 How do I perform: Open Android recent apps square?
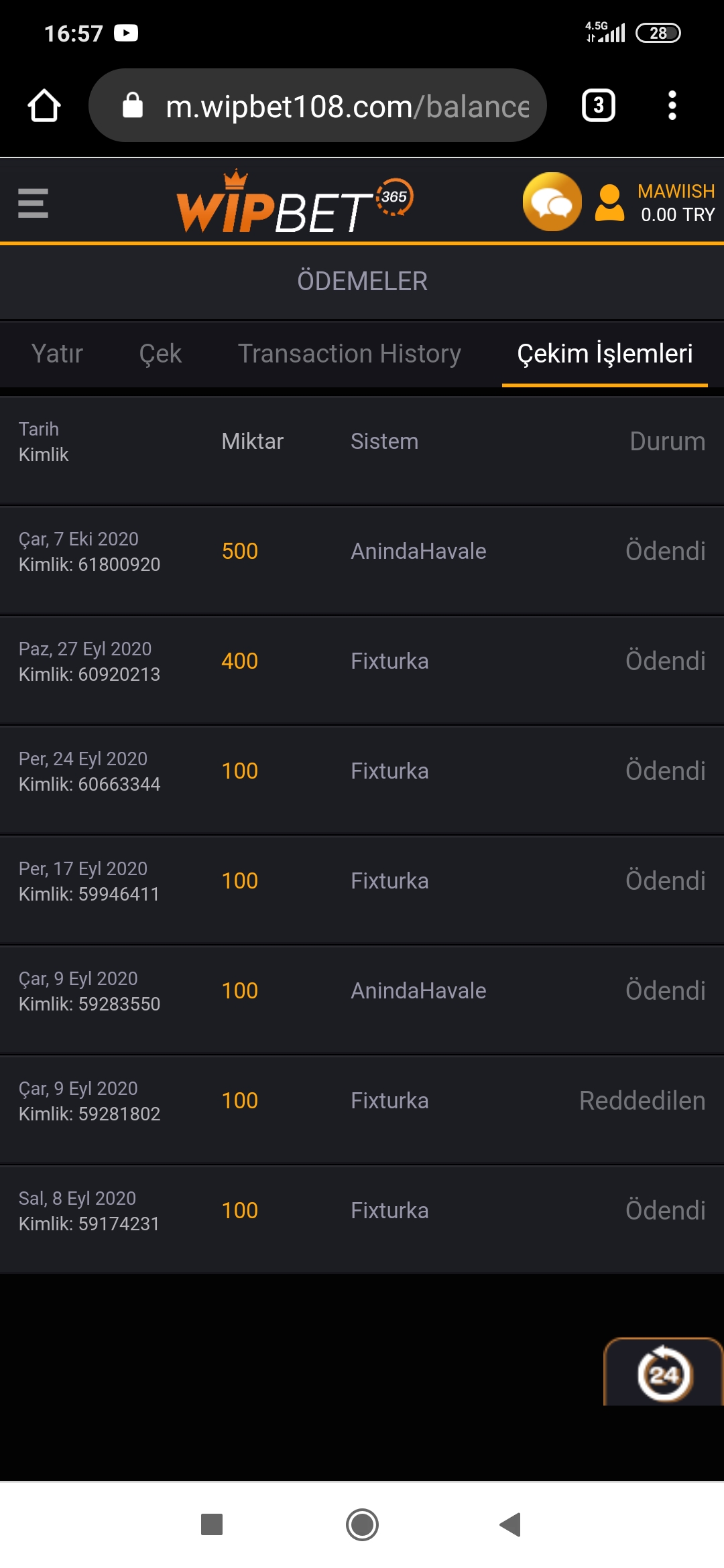click(x=212, y=1524)
